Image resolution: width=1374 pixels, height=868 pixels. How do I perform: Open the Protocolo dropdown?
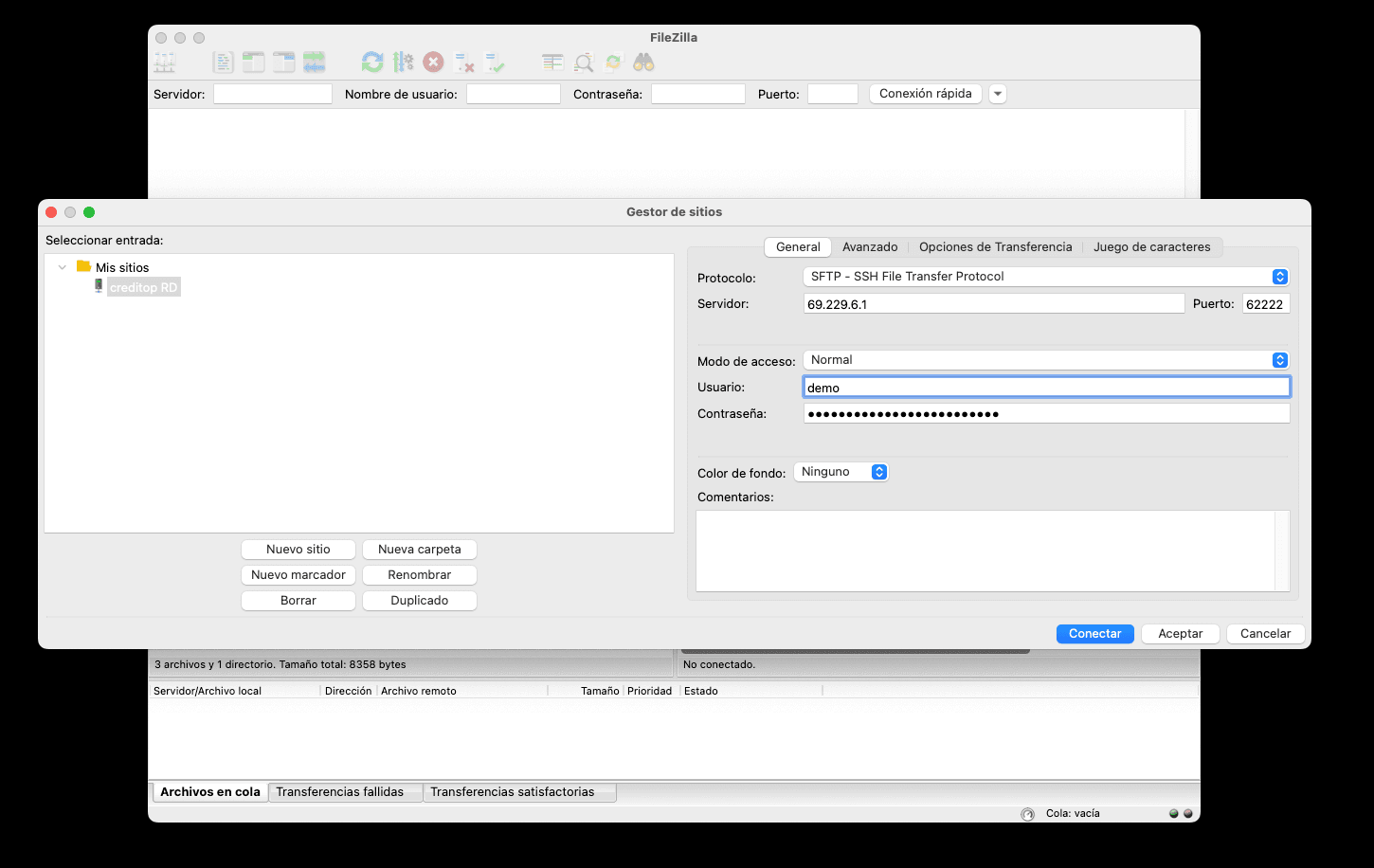coord(1045,277)
